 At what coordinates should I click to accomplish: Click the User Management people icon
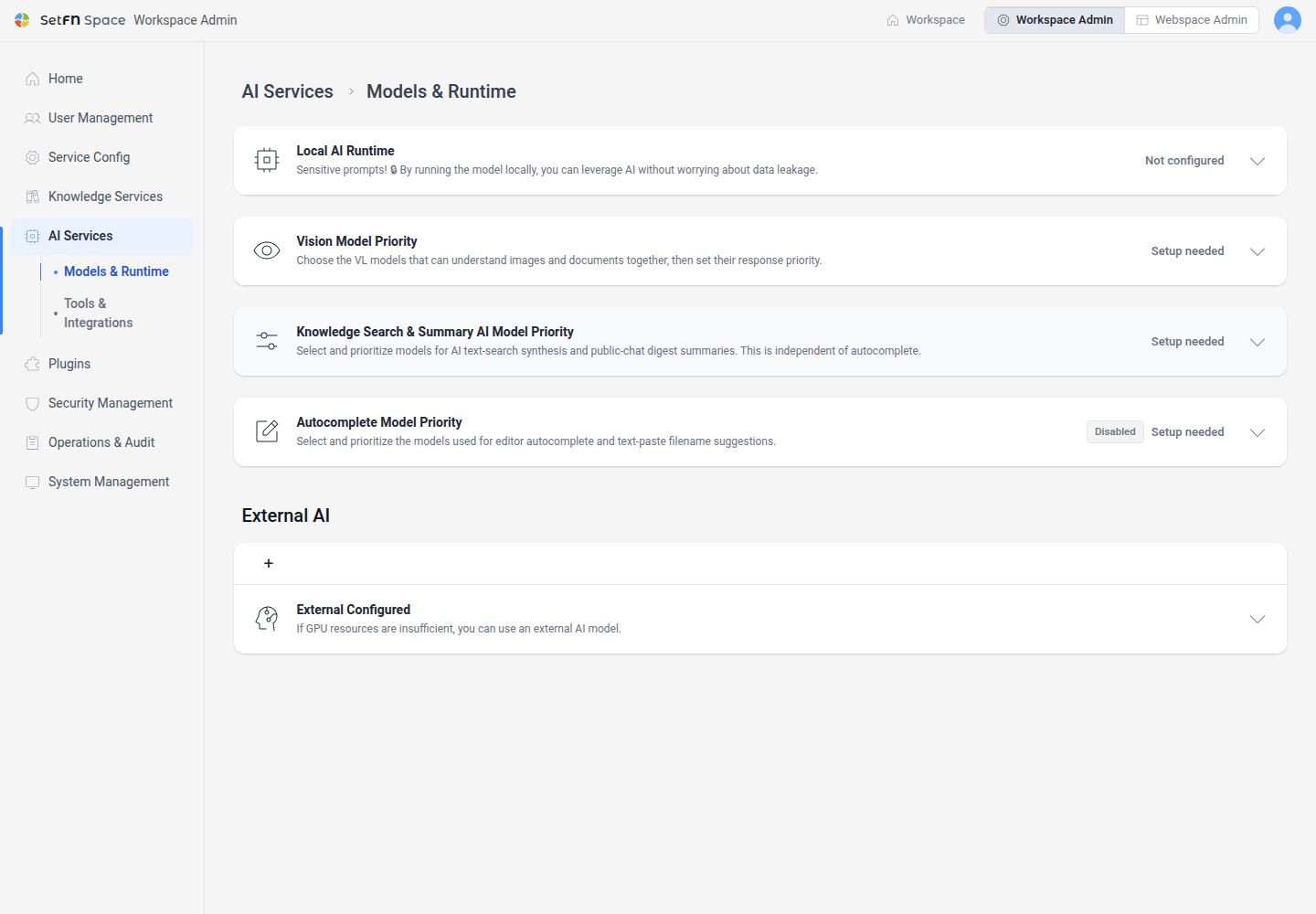pos(33,118)
